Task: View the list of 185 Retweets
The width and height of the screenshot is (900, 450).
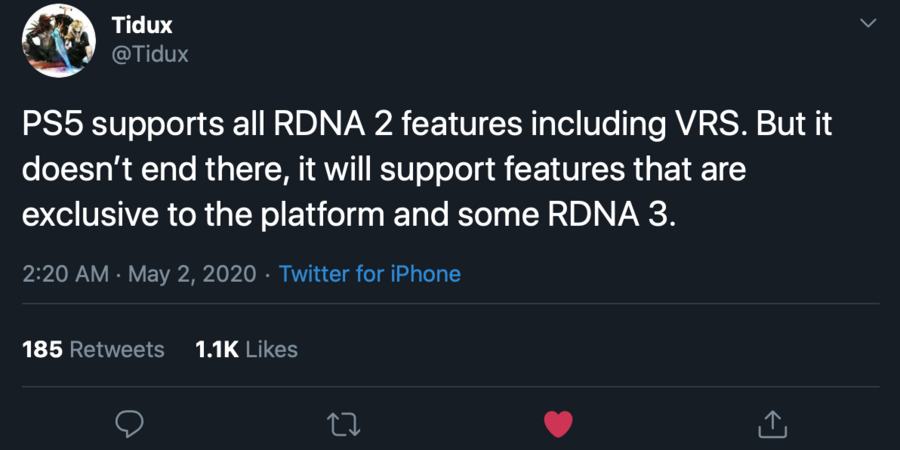Action: click(x=93, y=349)
